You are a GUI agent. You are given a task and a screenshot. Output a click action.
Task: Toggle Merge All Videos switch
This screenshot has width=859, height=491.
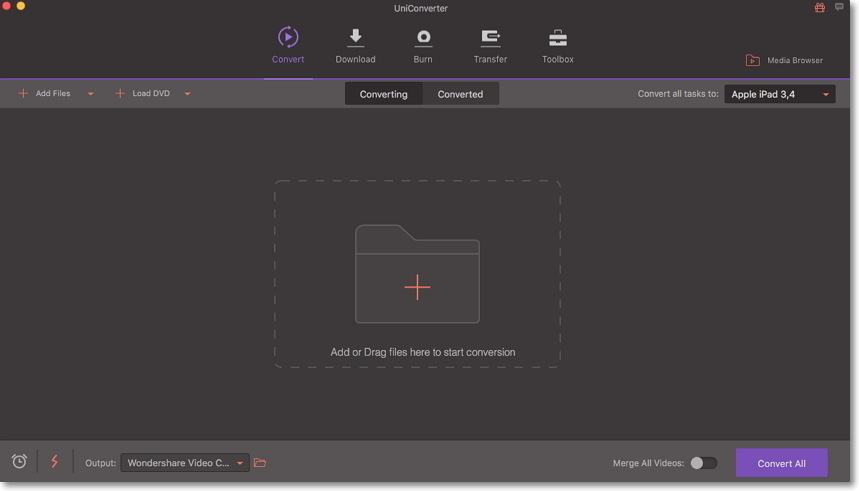(x=703, y=463)
